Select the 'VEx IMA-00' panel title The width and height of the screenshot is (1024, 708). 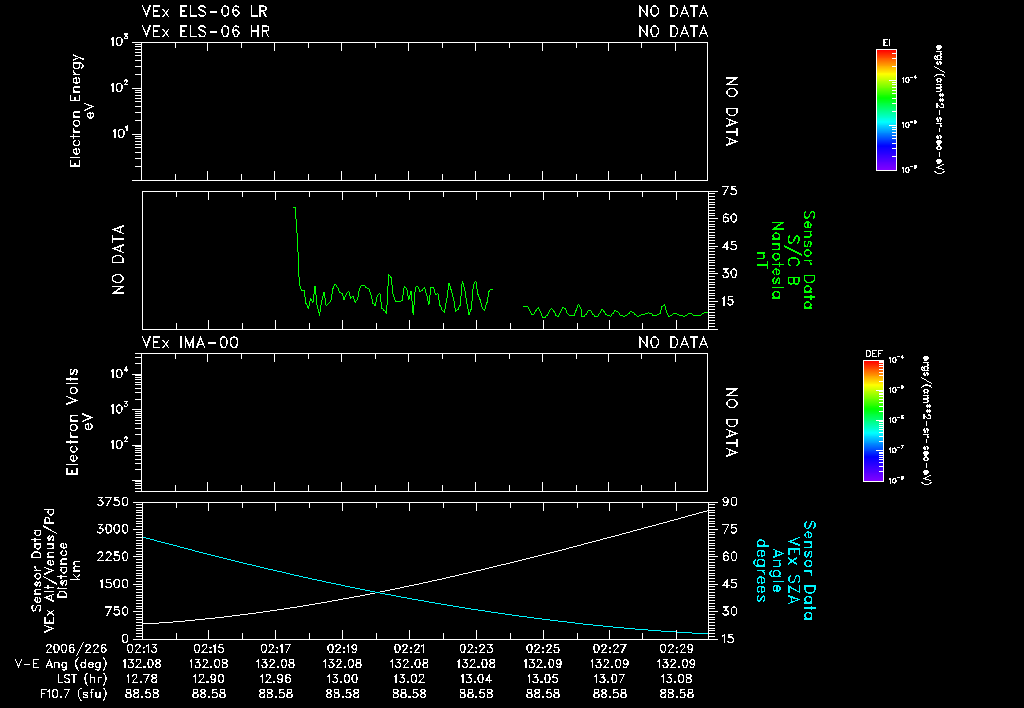pos(190,342)
